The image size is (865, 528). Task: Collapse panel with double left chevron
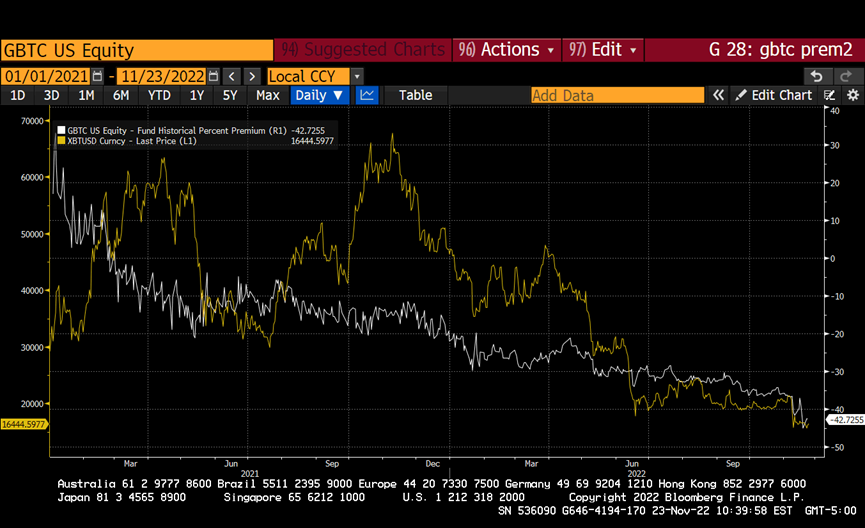pyautogui.click(x=717, y=95)
